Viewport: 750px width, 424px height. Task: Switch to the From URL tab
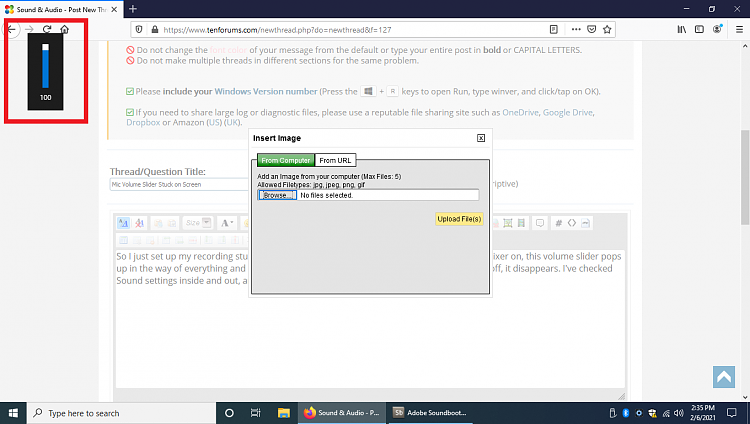(335, 160)
